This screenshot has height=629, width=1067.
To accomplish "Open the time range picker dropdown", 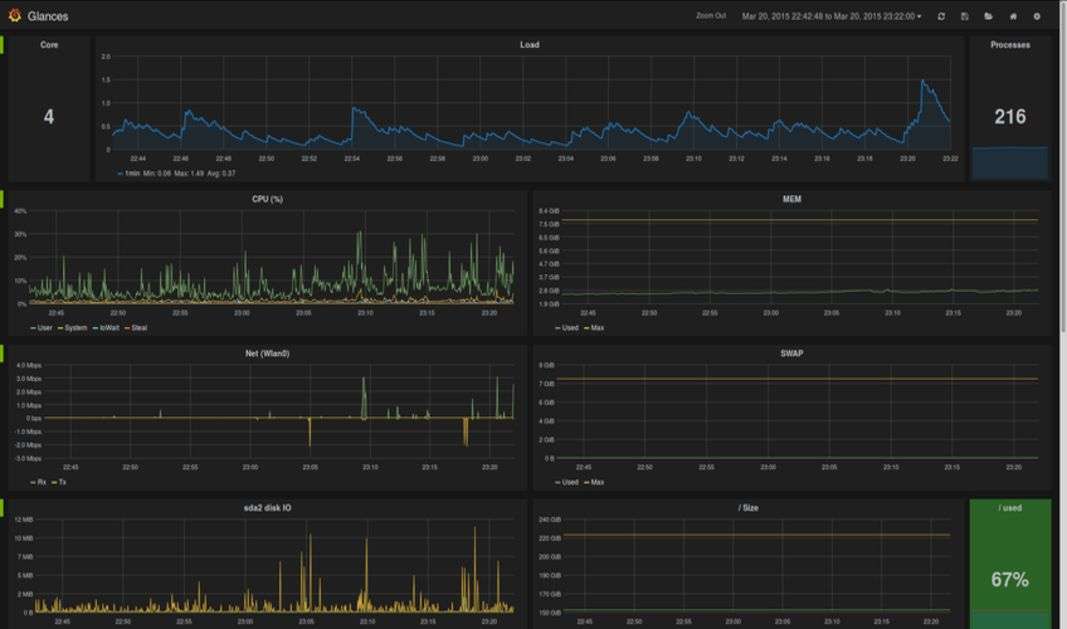I will 831,17.
